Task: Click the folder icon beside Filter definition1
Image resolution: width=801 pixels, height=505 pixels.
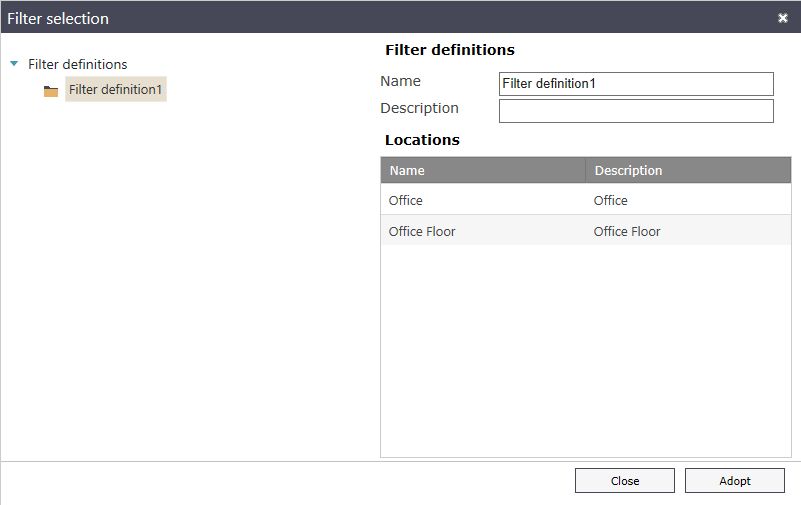Action: 51,91
